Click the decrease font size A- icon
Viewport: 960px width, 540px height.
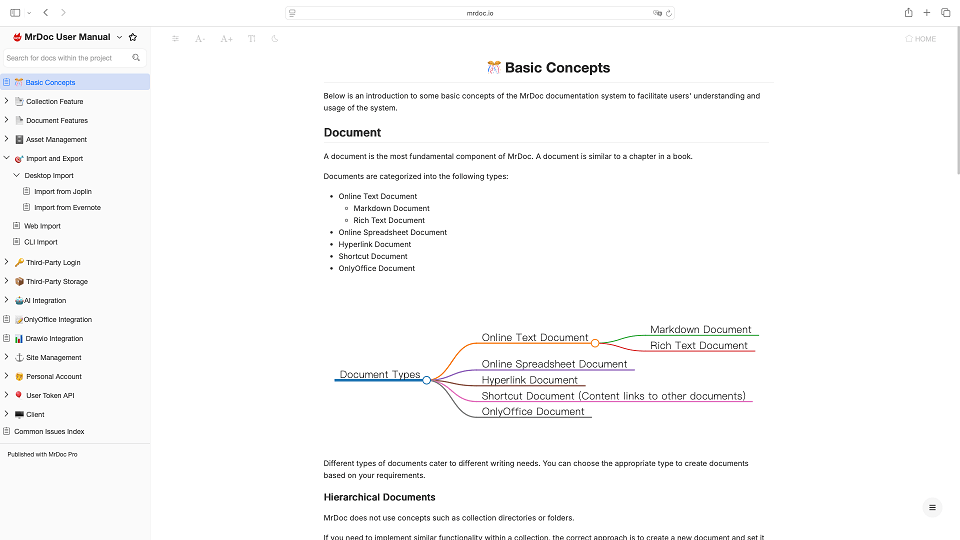[200, 39]
